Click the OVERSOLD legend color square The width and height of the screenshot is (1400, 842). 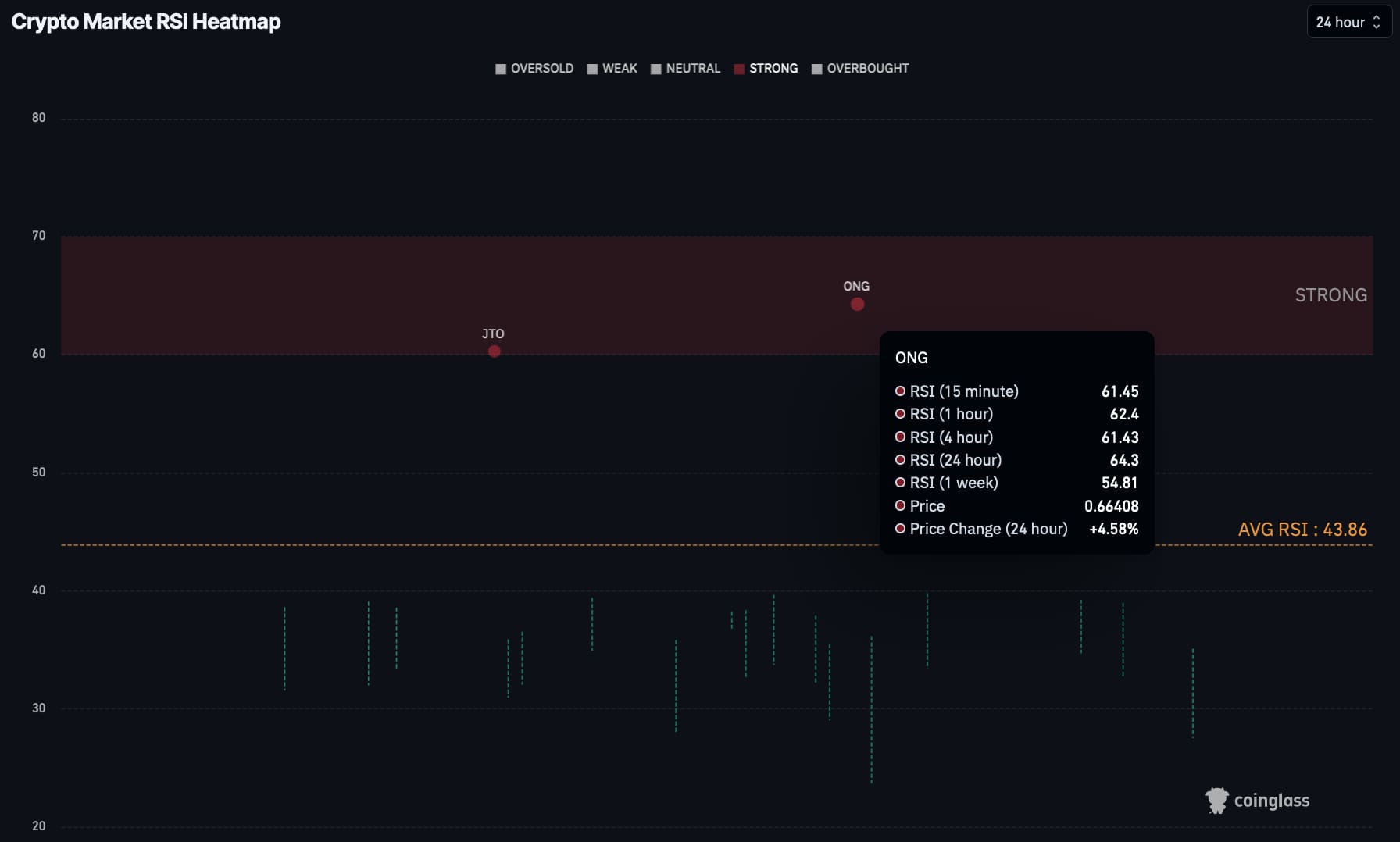500,69
